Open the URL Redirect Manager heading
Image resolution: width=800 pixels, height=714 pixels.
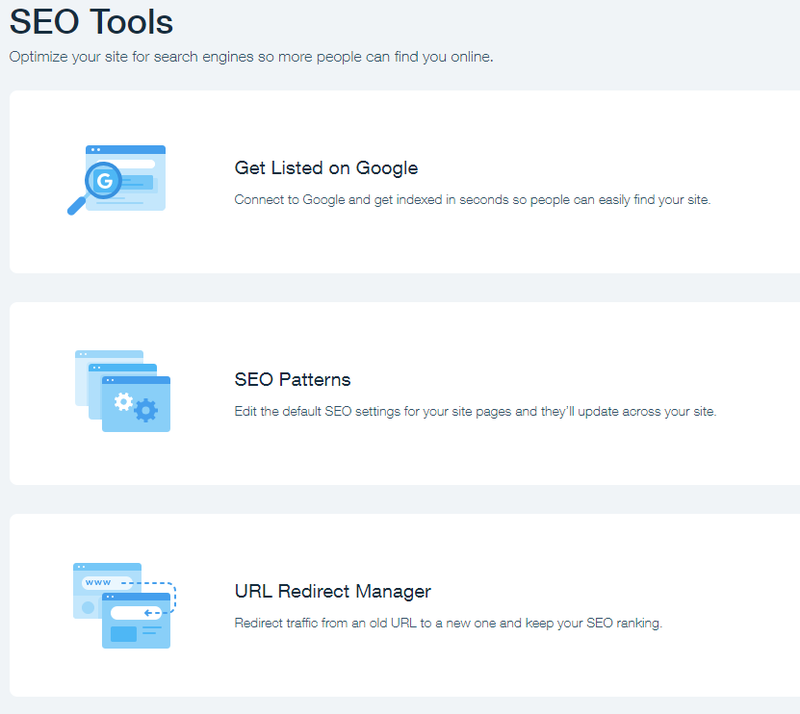333,591
